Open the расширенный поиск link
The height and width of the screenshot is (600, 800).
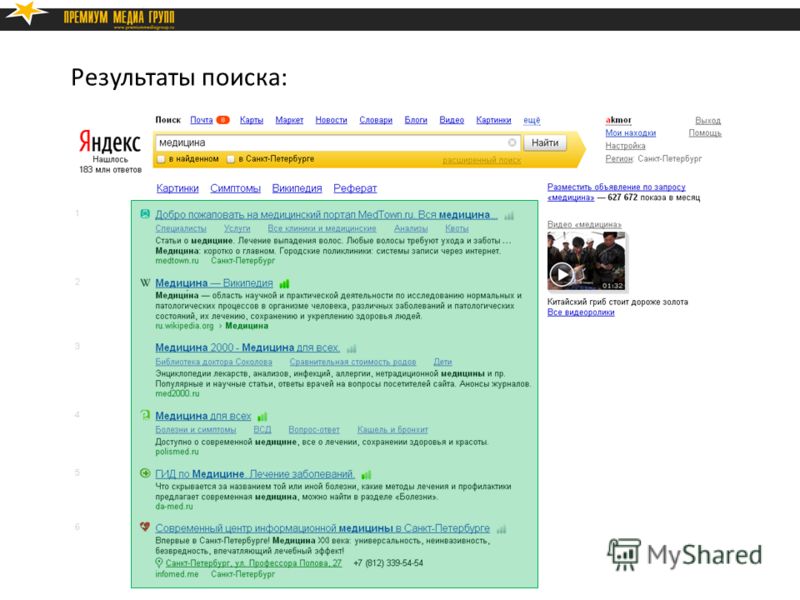click(x=482, y=160)
